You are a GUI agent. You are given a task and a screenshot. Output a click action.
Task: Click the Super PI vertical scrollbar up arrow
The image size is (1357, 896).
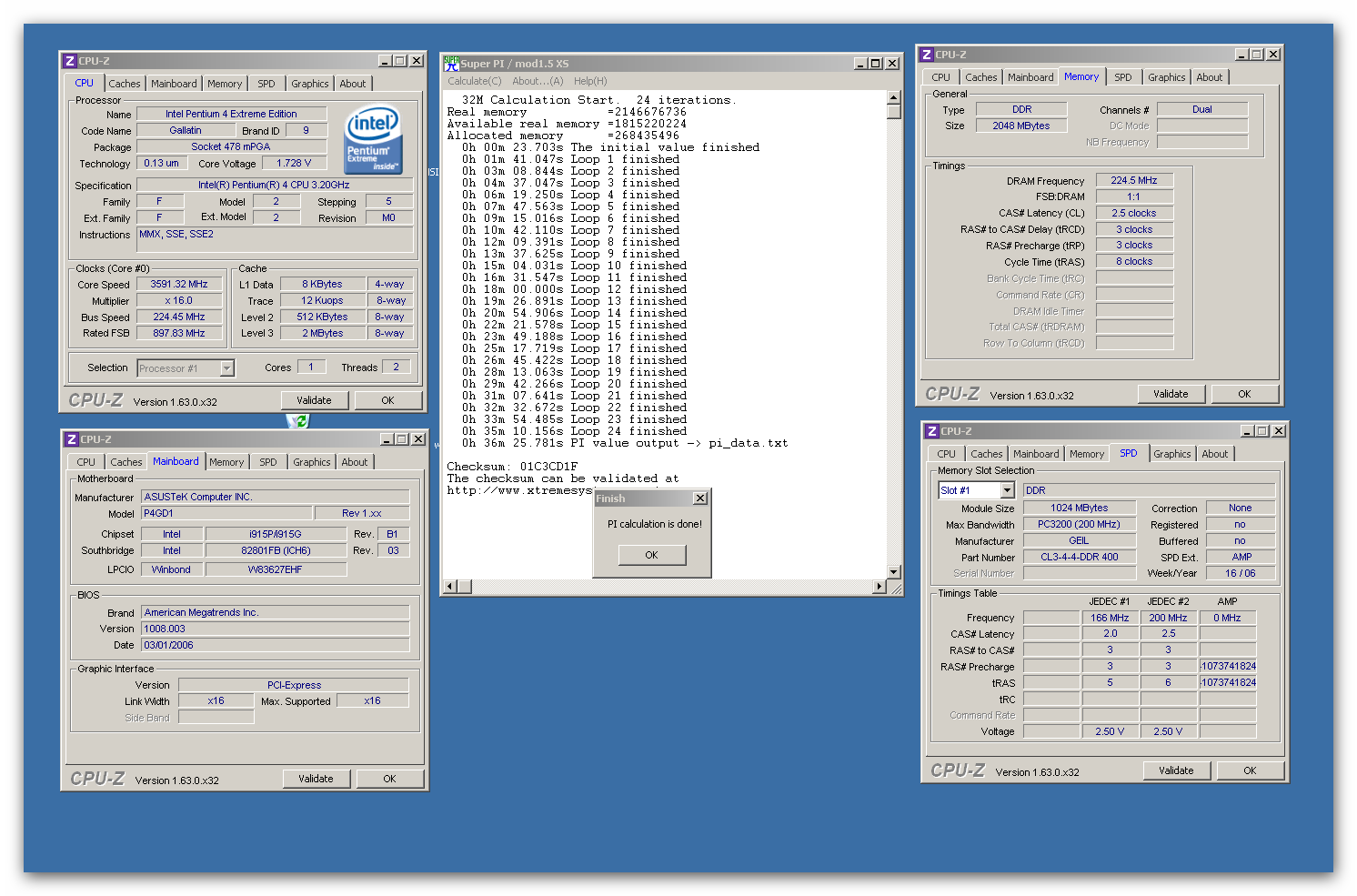894,97
